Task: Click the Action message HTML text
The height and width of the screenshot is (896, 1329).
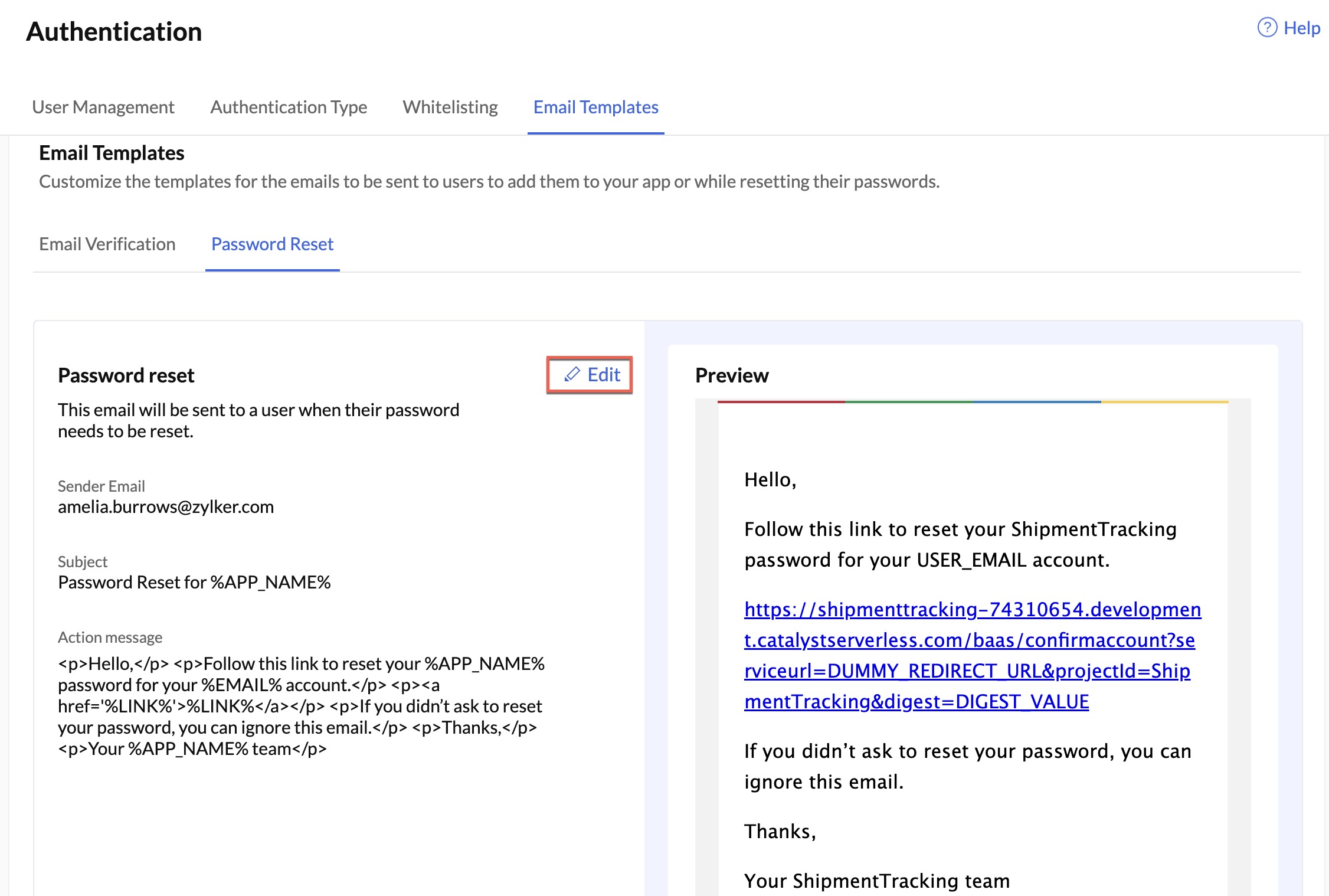Action: 301,706
